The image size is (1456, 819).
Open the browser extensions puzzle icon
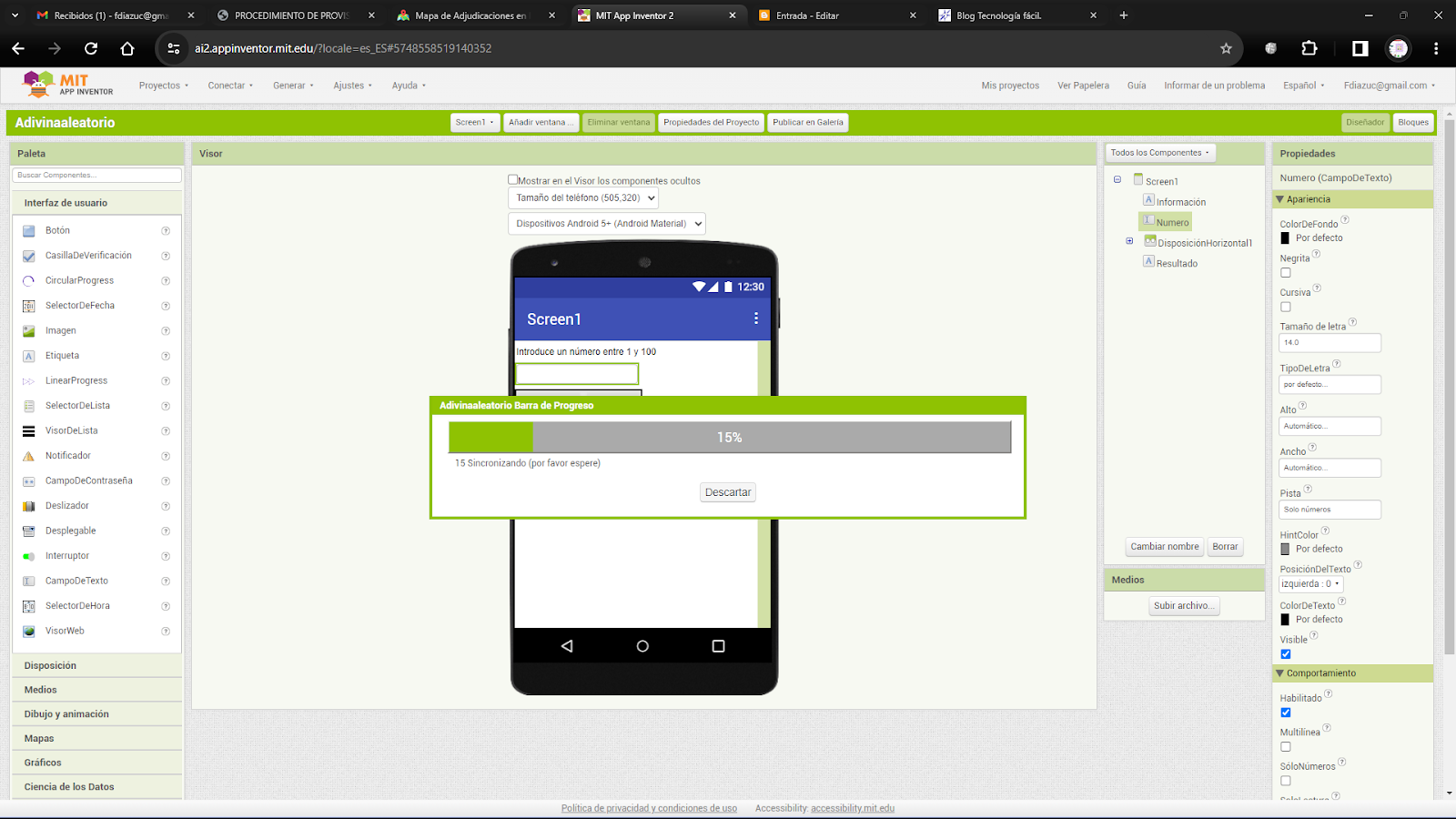[x=1309, y=48]
